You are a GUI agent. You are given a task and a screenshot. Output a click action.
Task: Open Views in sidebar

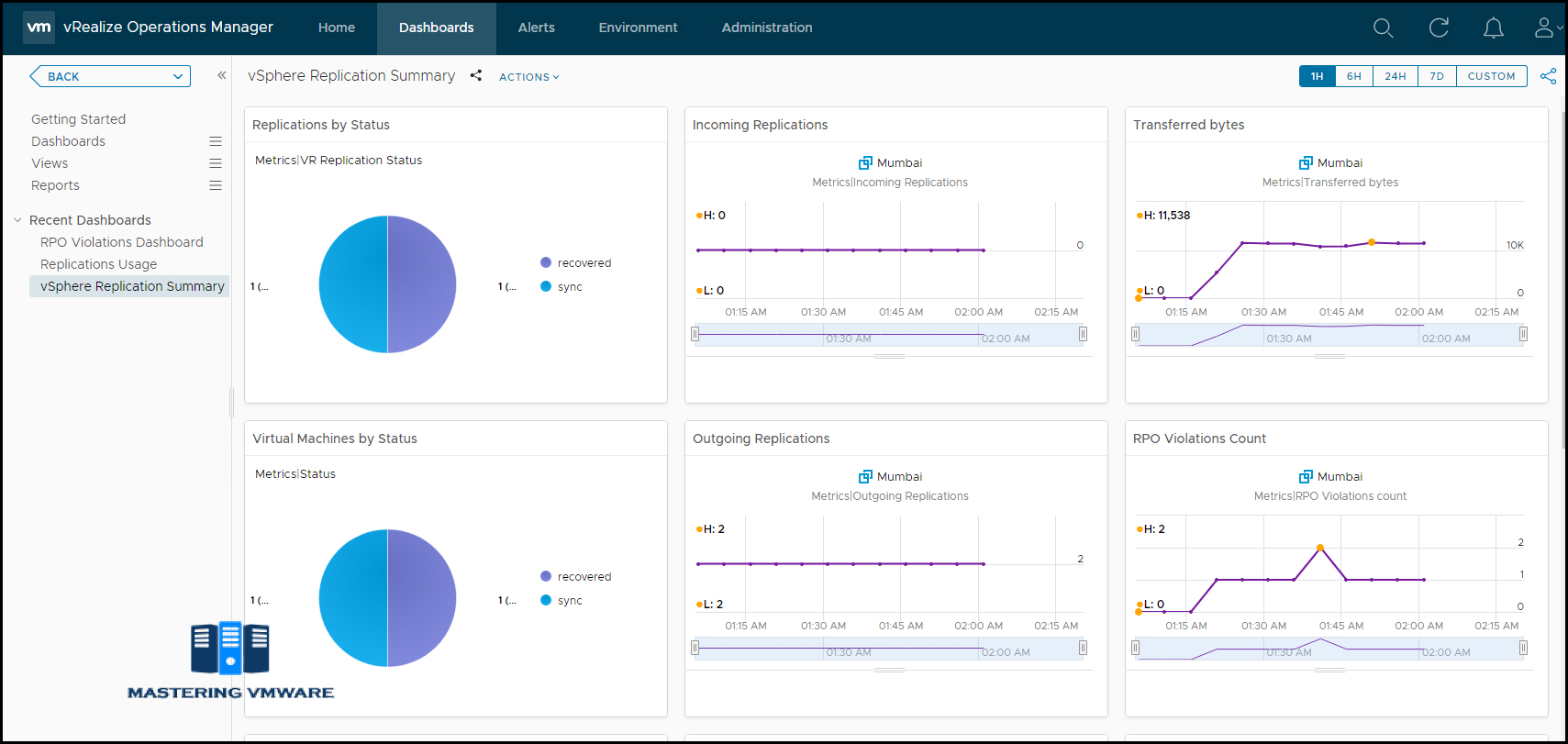pyautogui.click(x=50, y=163)
